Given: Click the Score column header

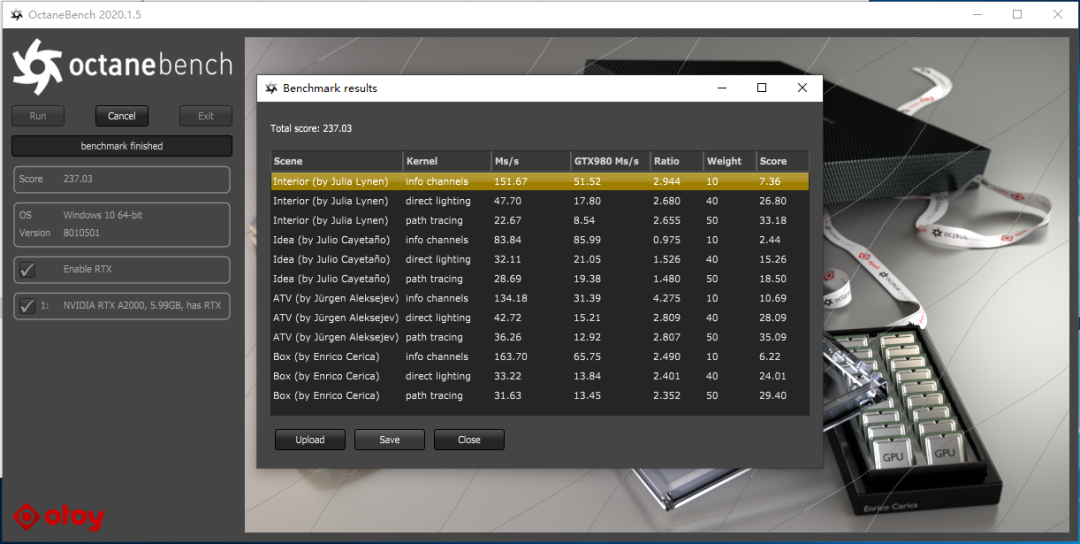Looking at the screenshot, I should pos(782,161).
